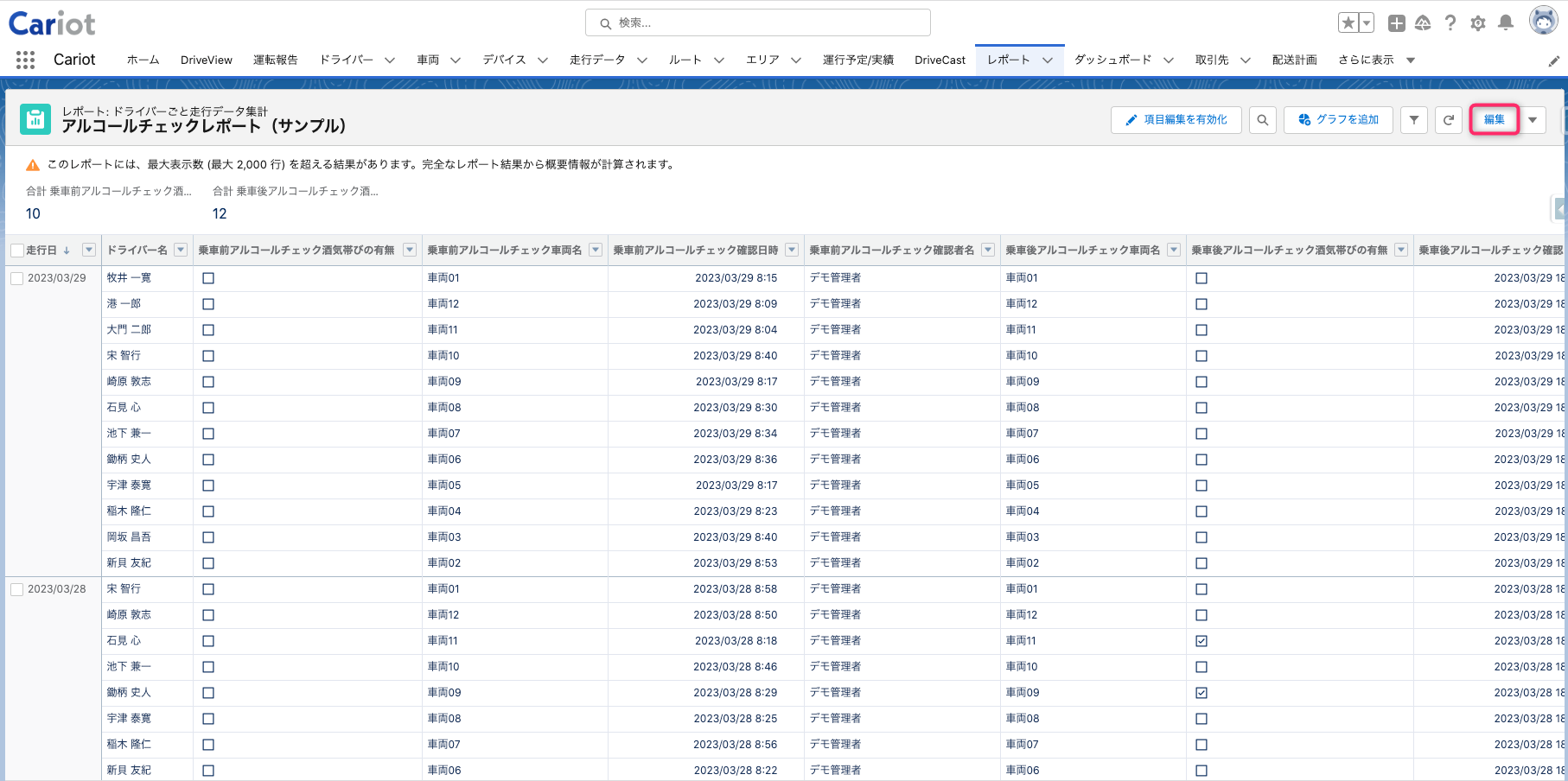Image resolution: width=1568 pixels, height=781 pixels.
Task: Click the pencil icon to edit navigation
Action: 1553,60
